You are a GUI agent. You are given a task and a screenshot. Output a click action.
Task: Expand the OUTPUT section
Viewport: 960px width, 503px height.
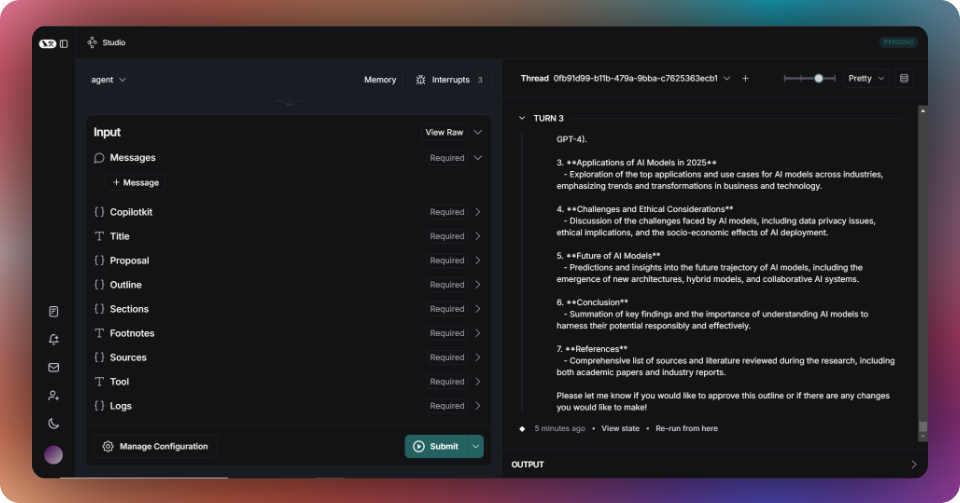pyautogui.click(x=715, y=464)
